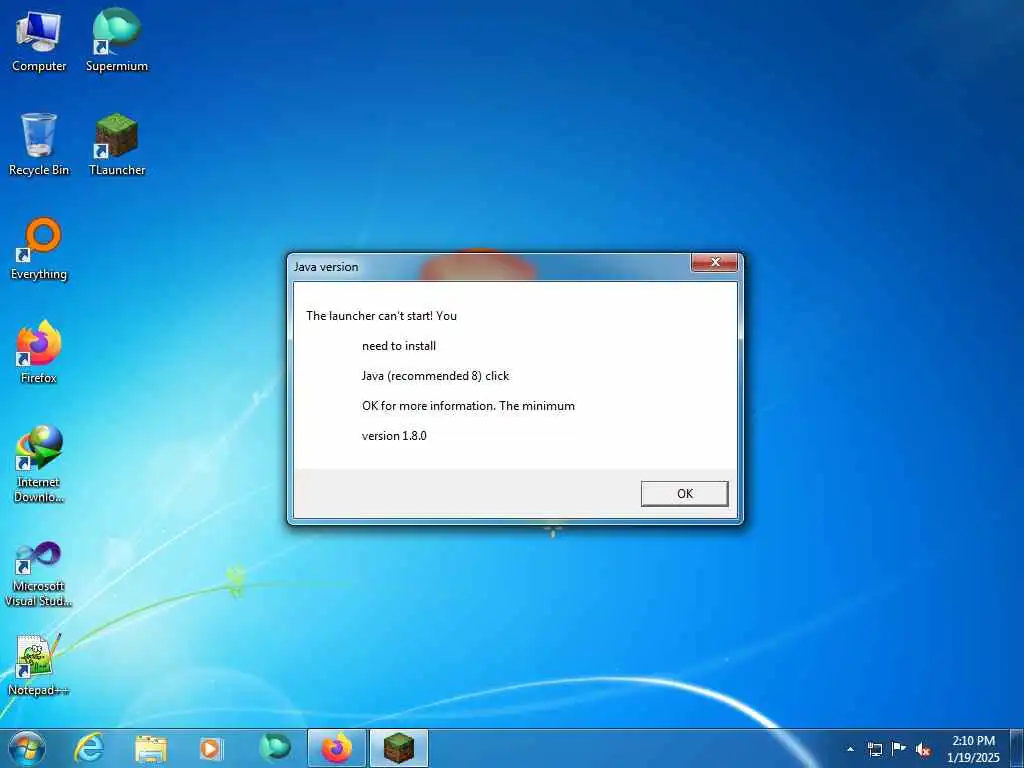Close the Java version dialog
Viewport: 1024px width, 768px height.
(714, 263)
